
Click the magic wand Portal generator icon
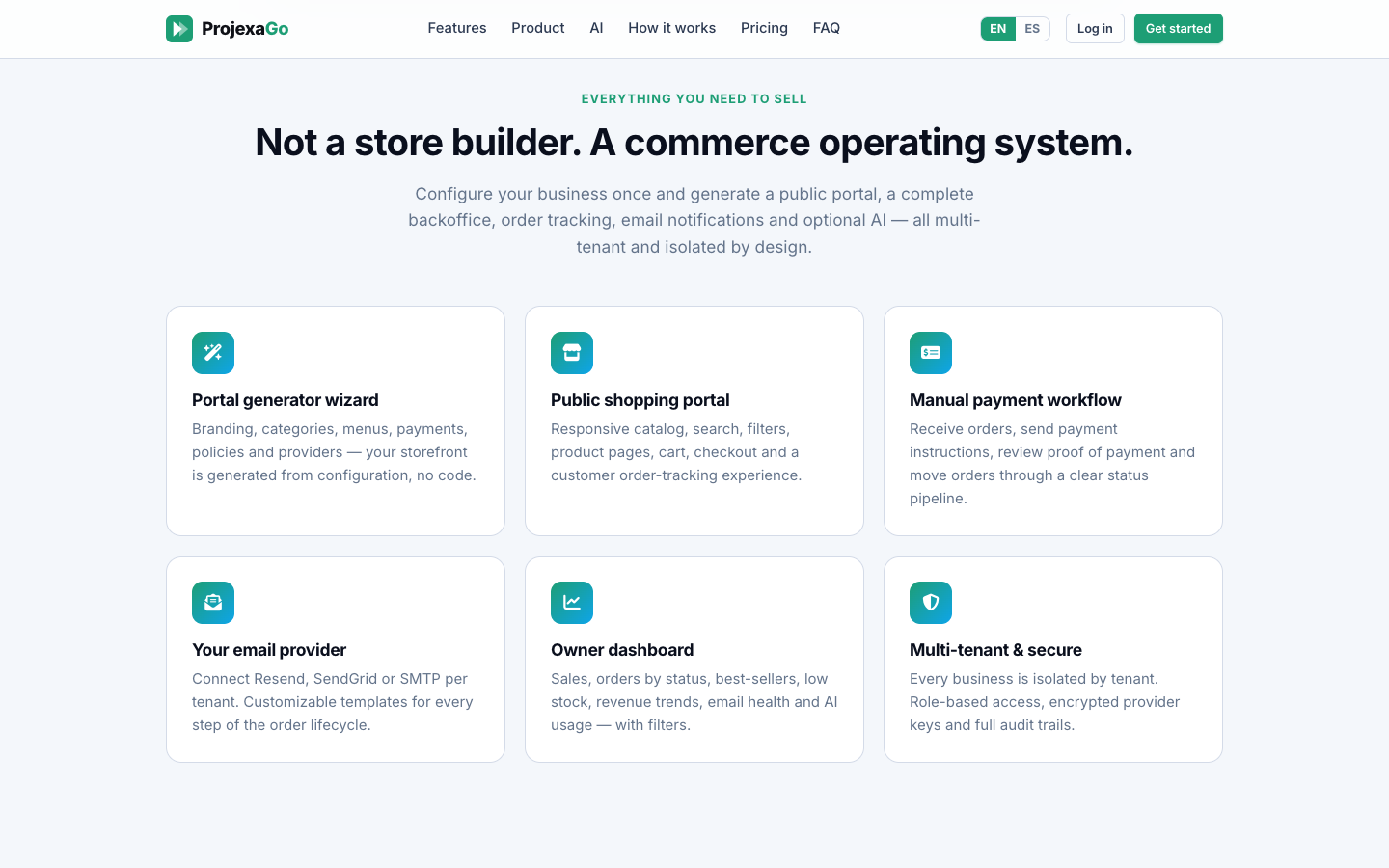(x=213, y=353)
